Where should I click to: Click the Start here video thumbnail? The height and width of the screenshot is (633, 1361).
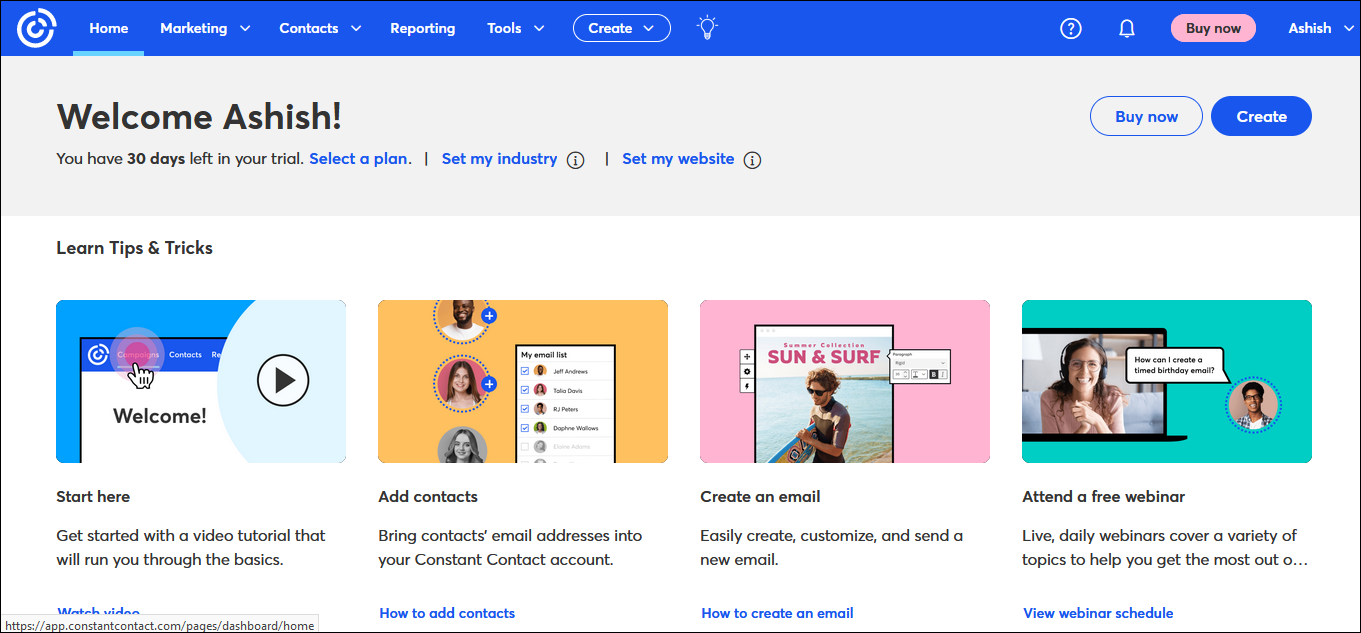click(201, 381)
